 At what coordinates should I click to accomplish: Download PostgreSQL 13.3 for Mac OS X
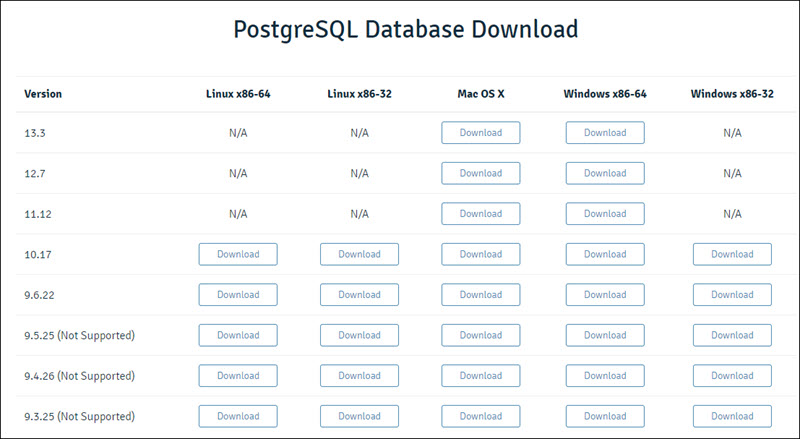481,133
